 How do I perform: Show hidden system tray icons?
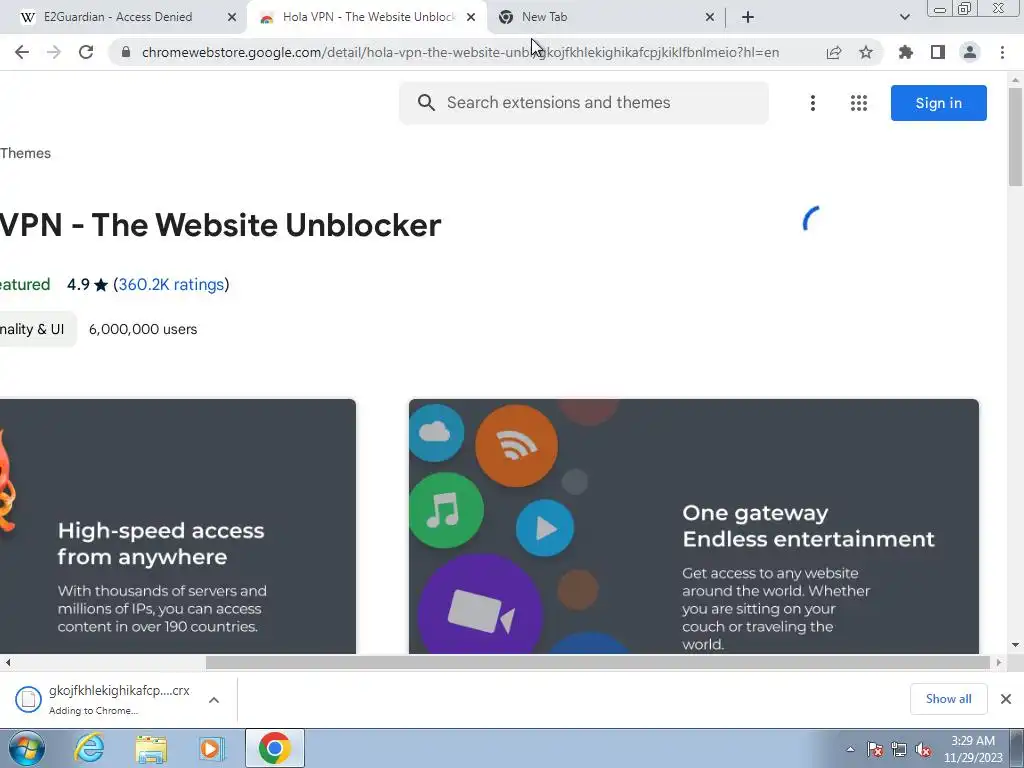pos(850,749)
